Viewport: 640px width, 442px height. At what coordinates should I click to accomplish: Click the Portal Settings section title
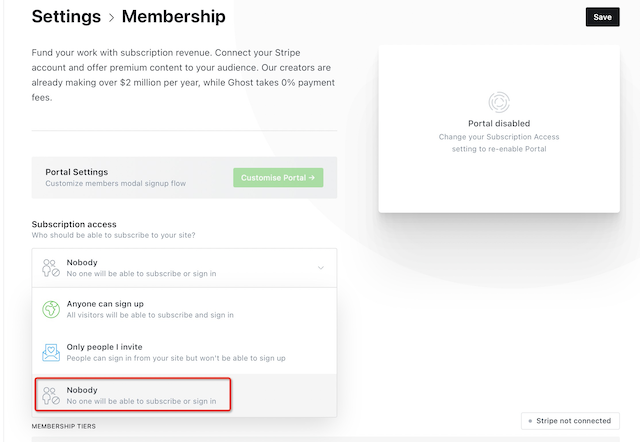click(76, 172)
